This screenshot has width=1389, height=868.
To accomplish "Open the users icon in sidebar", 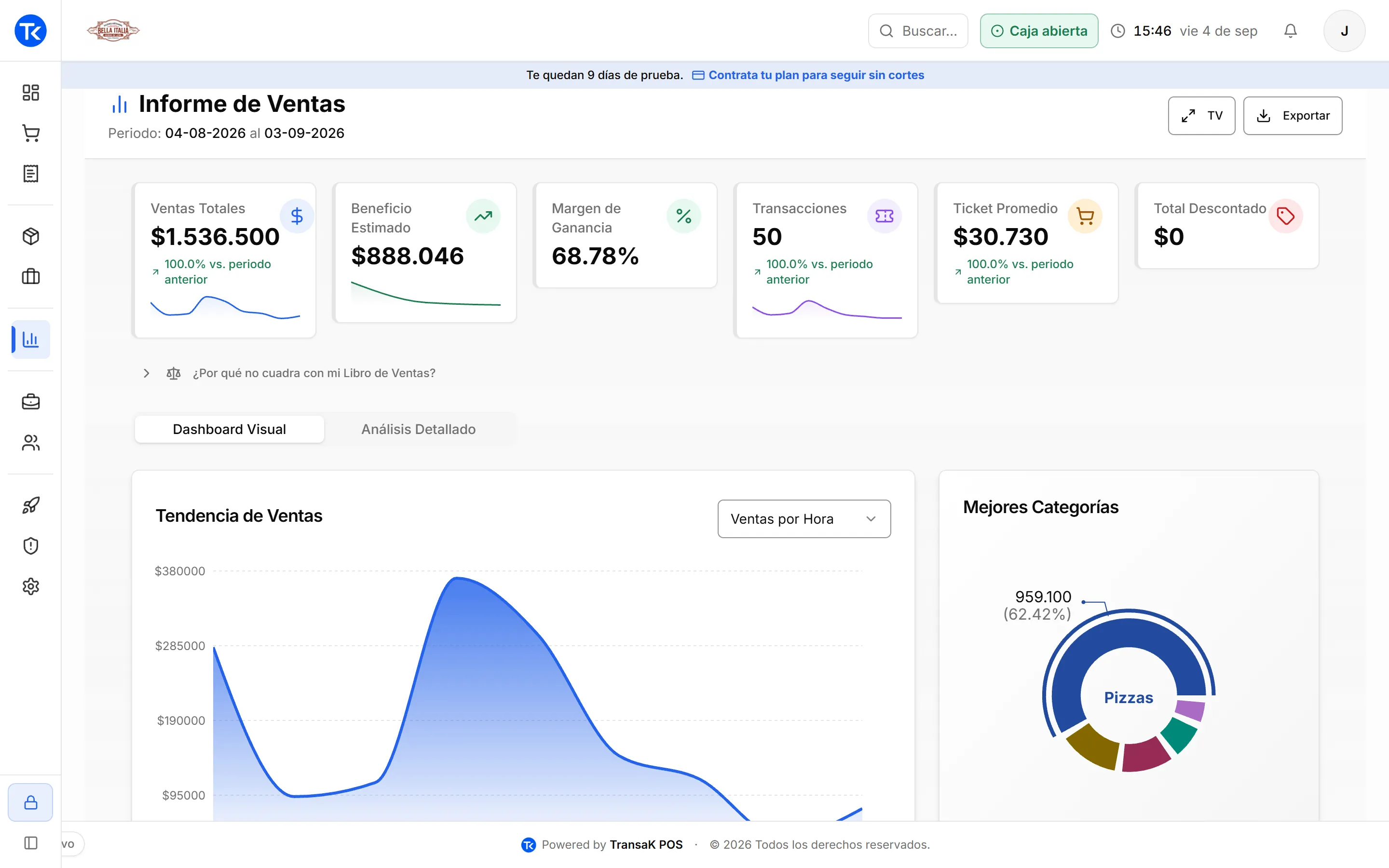I will pos(30,443).
